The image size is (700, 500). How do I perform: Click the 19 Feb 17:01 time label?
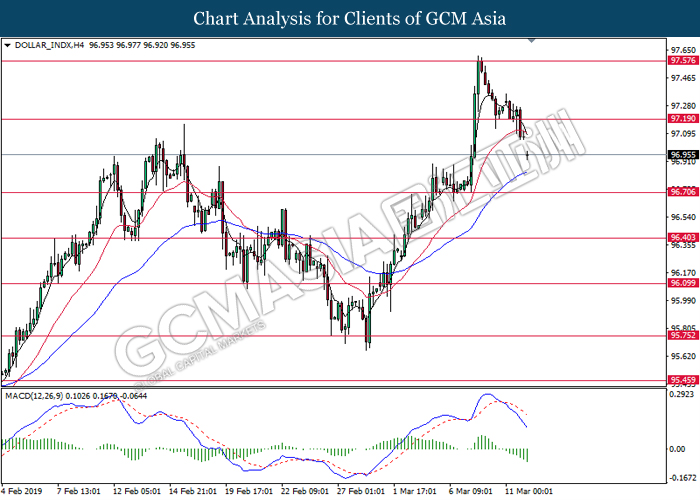(x=249, y=491)
